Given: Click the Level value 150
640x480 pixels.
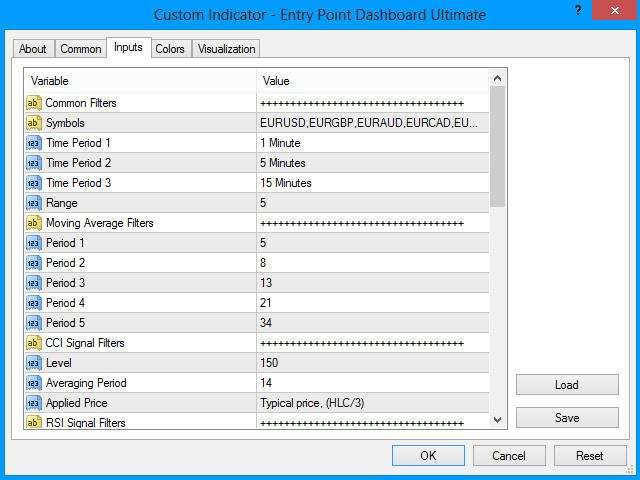Looking at the screenshot, I should coord(269,363).
